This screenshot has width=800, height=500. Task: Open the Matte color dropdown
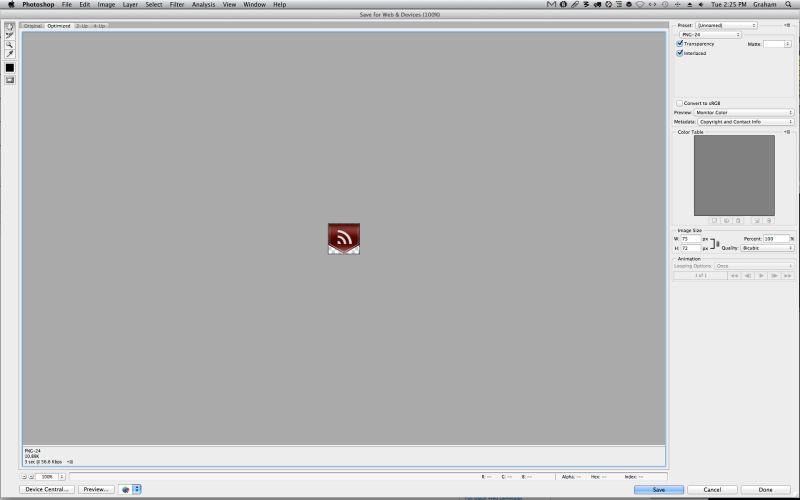tap(787, 44)
